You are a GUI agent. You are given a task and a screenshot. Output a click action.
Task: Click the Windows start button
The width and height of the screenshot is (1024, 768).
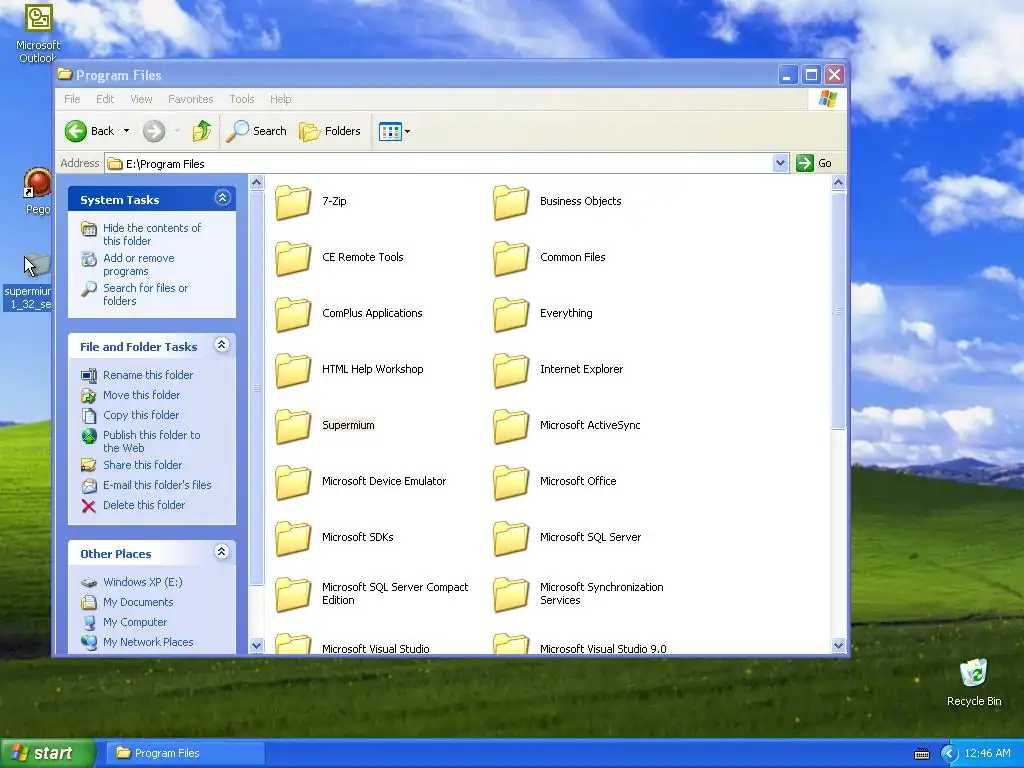[x=48, y=753]
